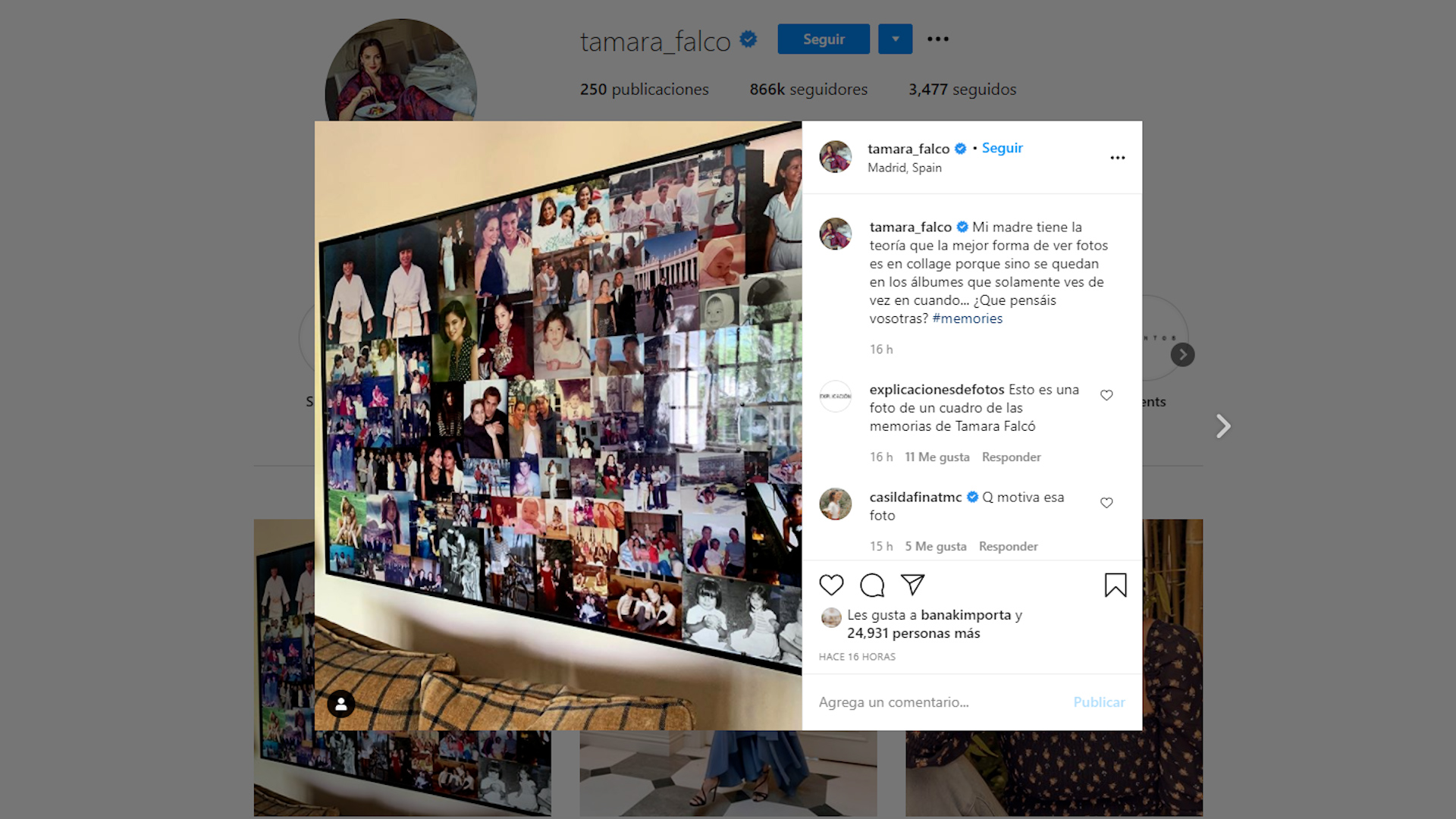Click verified badge next to profile name
Screen dimensions: 1456x819
click(x=748, y=39)
